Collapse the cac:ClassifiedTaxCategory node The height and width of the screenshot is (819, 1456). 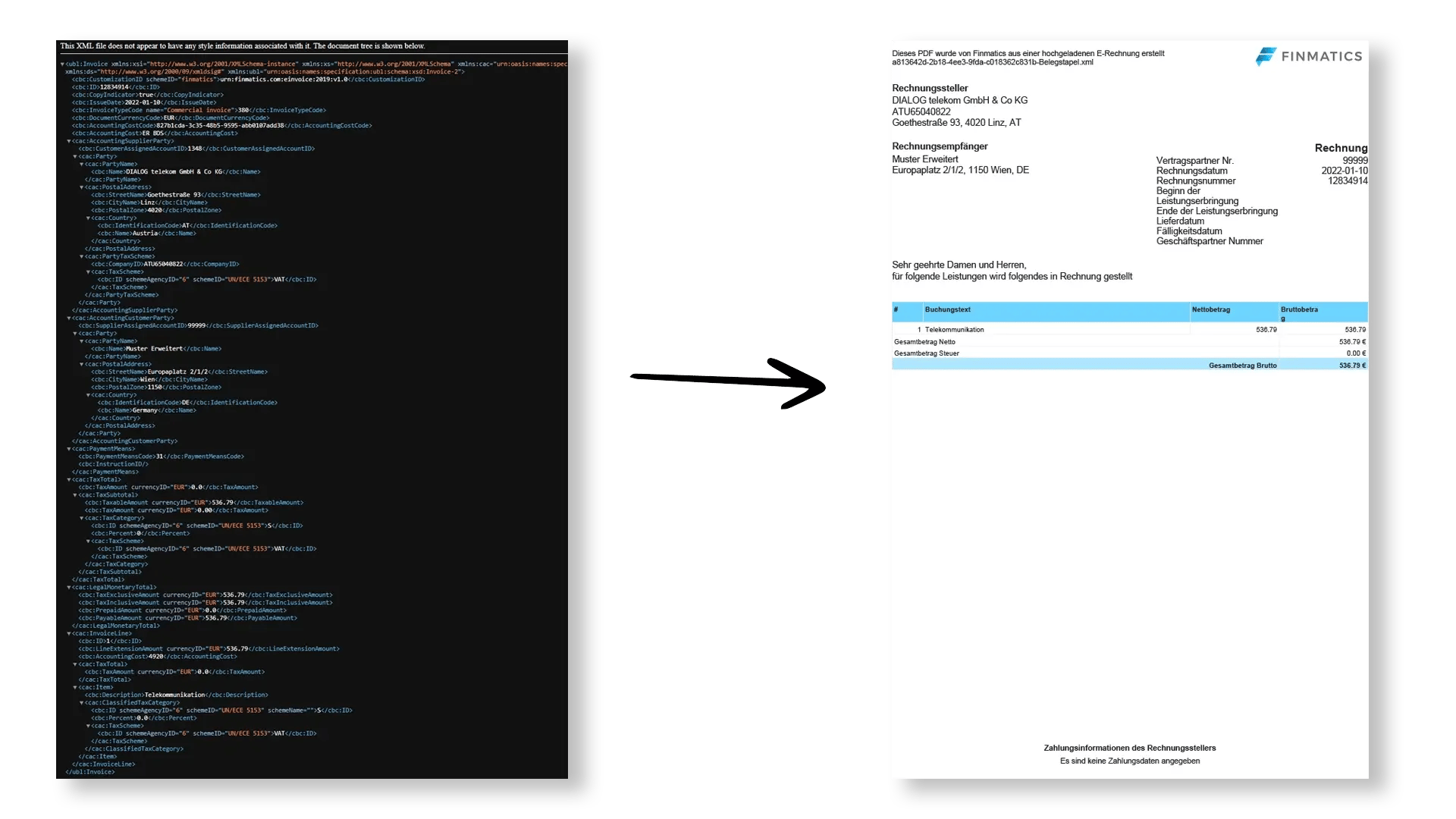coord(82,703)
